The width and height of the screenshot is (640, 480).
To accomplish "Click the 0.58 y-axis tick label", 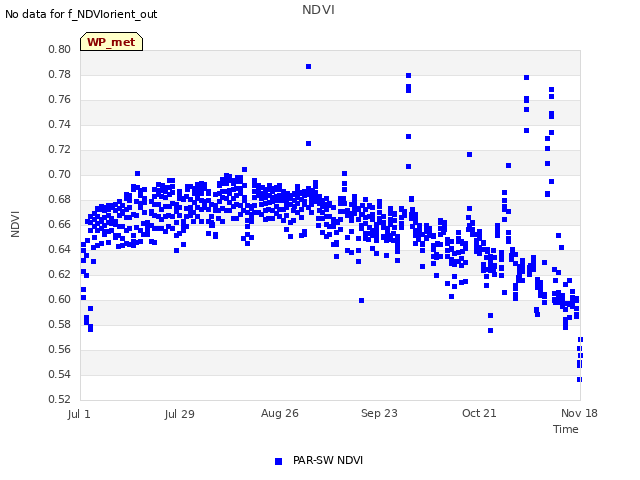I will point(59,324).
